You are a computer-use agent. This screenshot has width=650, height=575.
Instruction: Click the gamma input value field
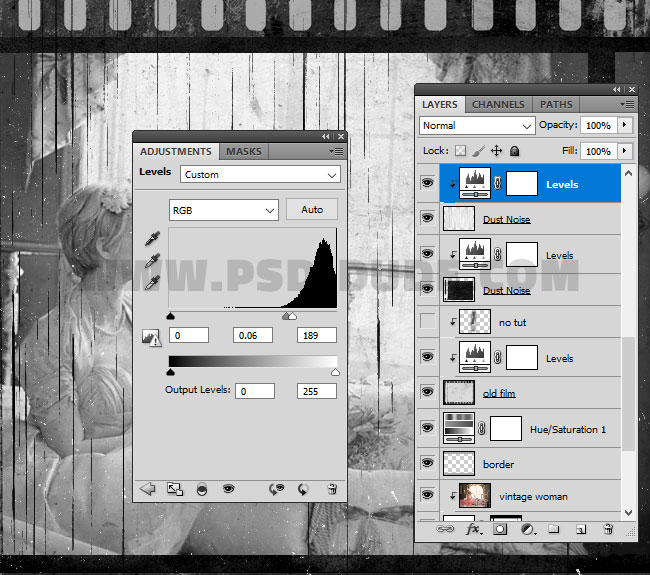pos(253,335)
